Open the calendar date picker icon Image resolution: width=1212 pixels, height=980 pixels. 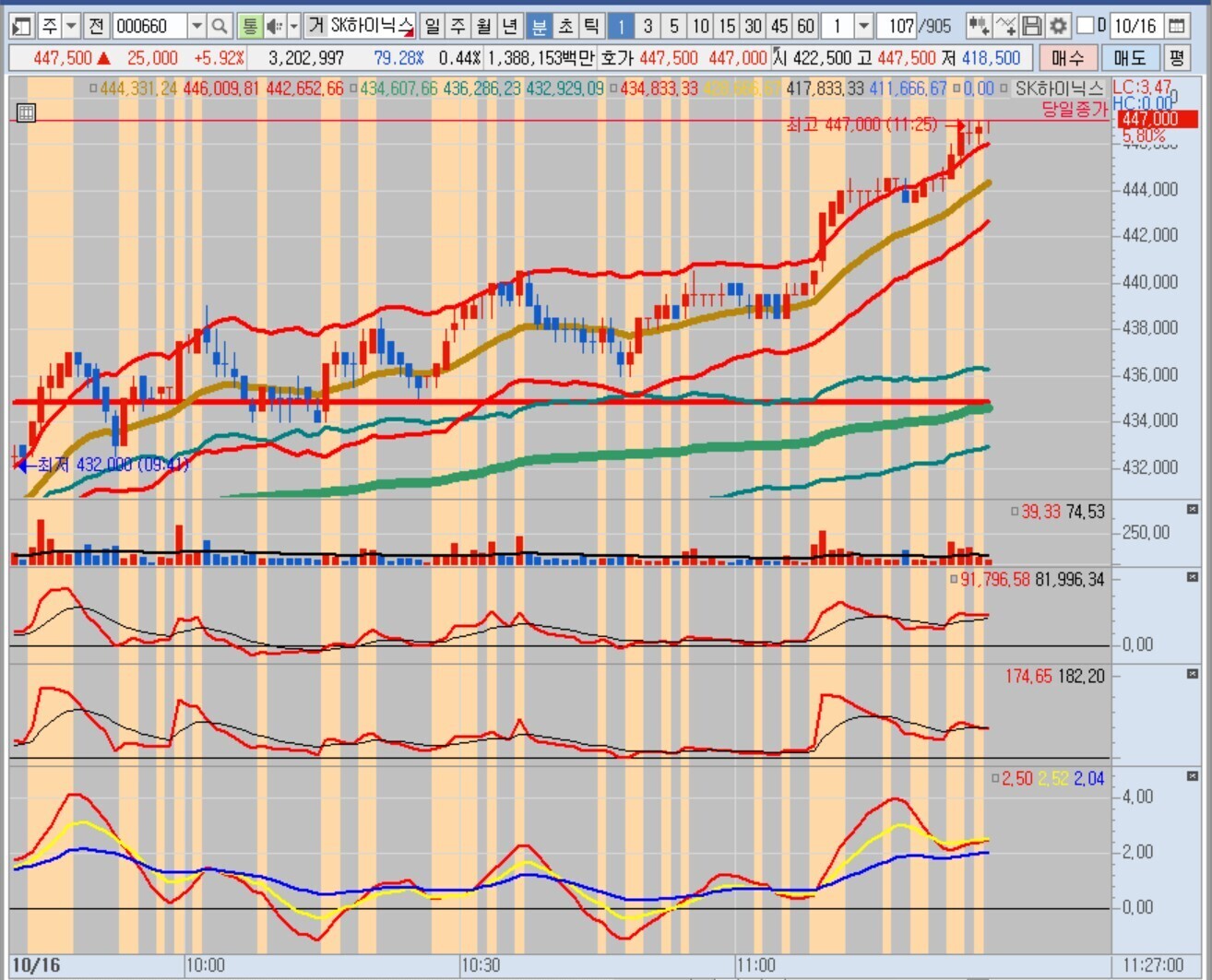[1176, 26]
